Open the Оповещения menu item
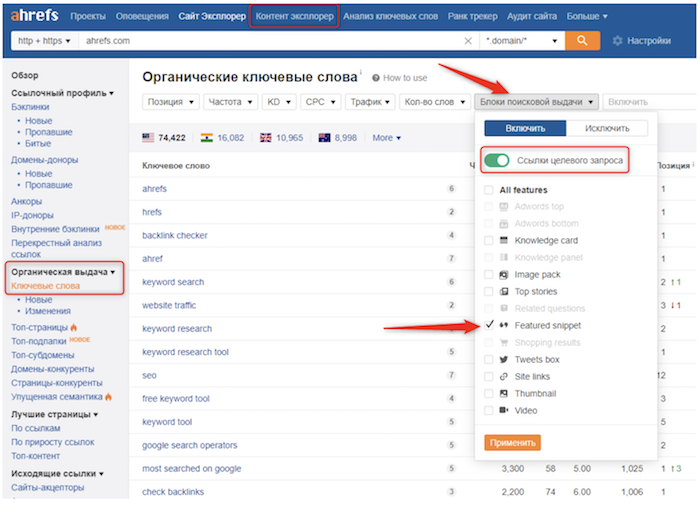This screenshot has height=517, width=700. tap(142, 16)
